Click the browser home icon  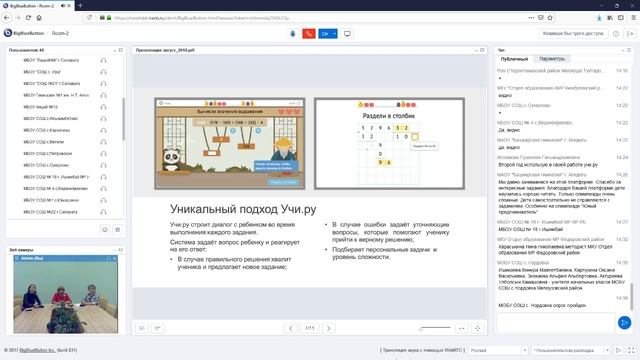[x=39, y=18]
